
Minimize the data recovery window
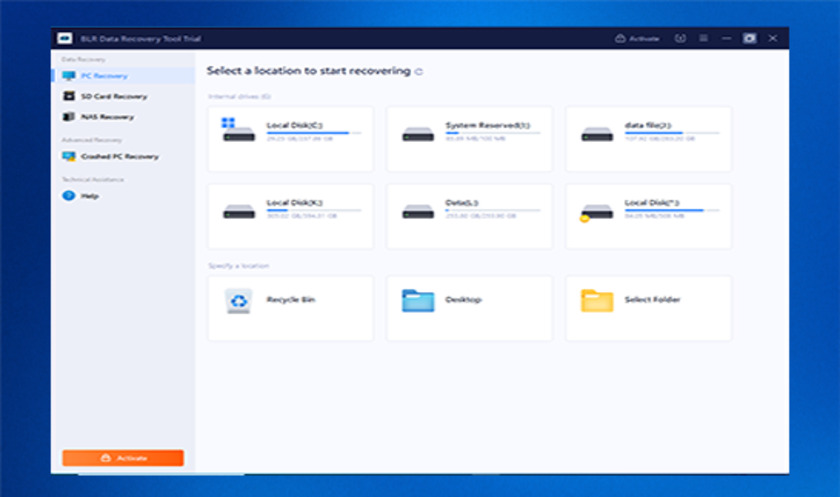click(726, 38)
